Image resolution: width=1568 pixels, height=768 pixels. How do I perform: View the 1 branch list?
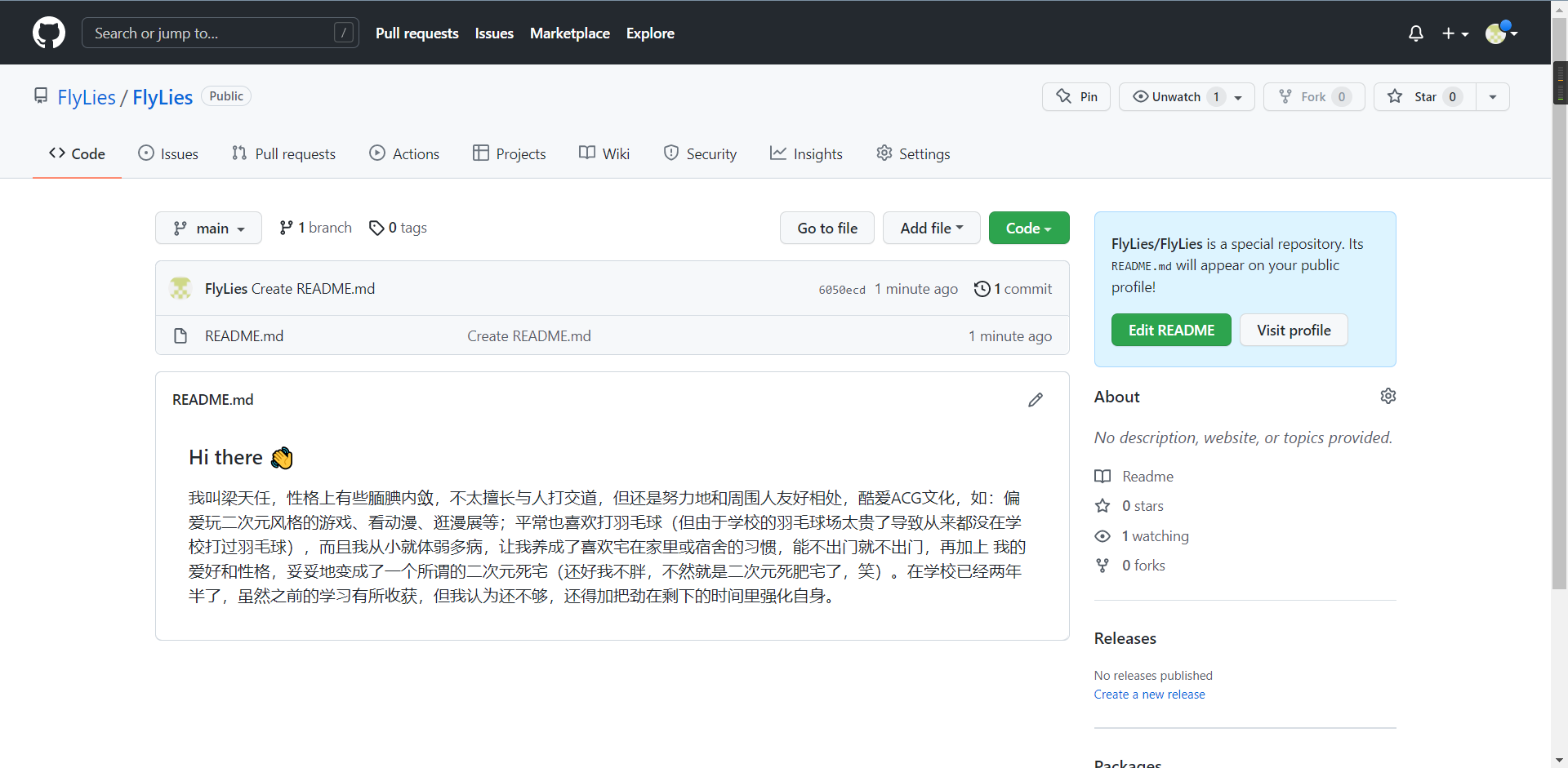(x=315, y=228)
